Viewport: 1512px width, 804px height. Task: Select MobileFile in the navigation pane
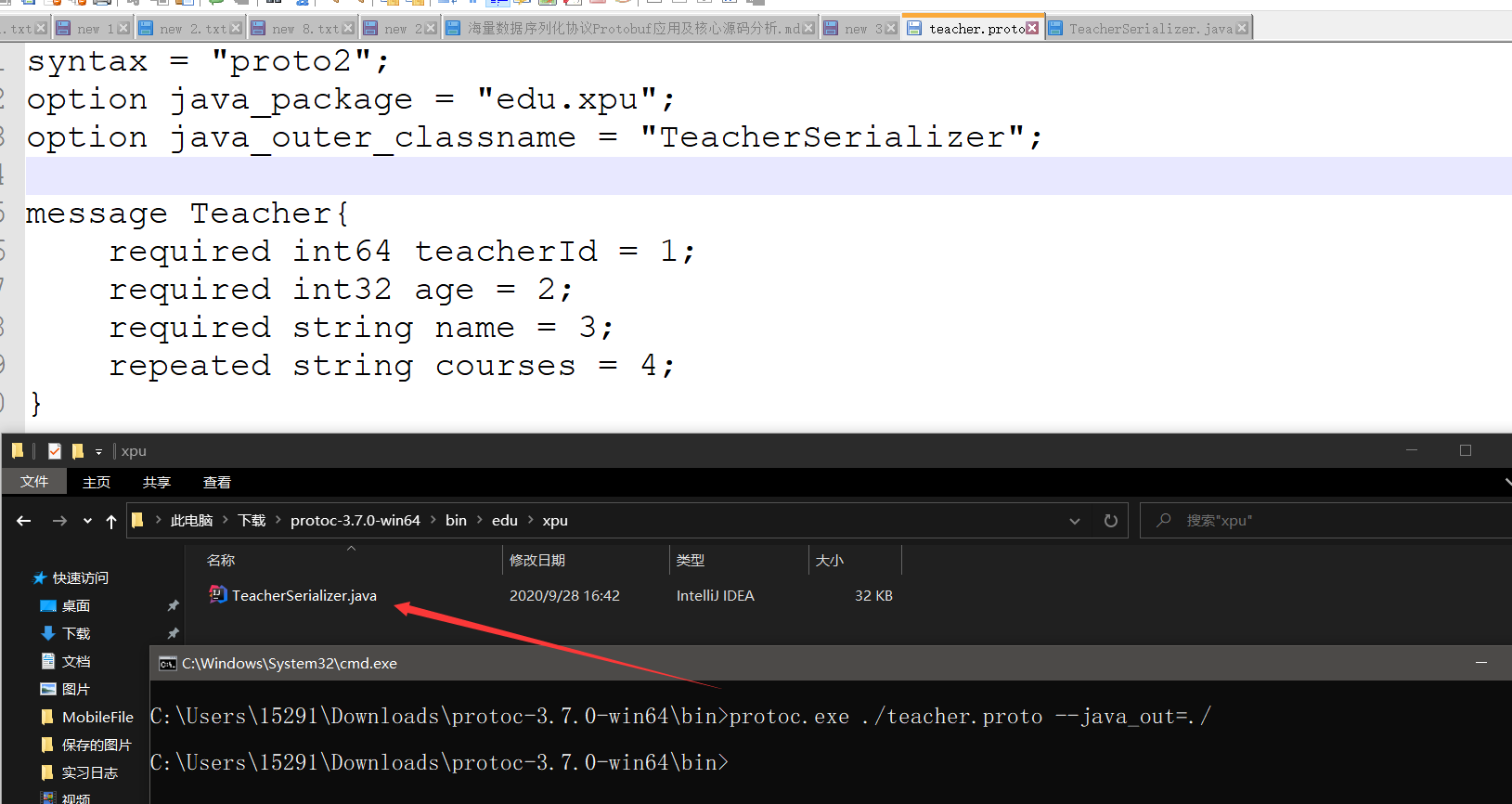click(97, 717)
